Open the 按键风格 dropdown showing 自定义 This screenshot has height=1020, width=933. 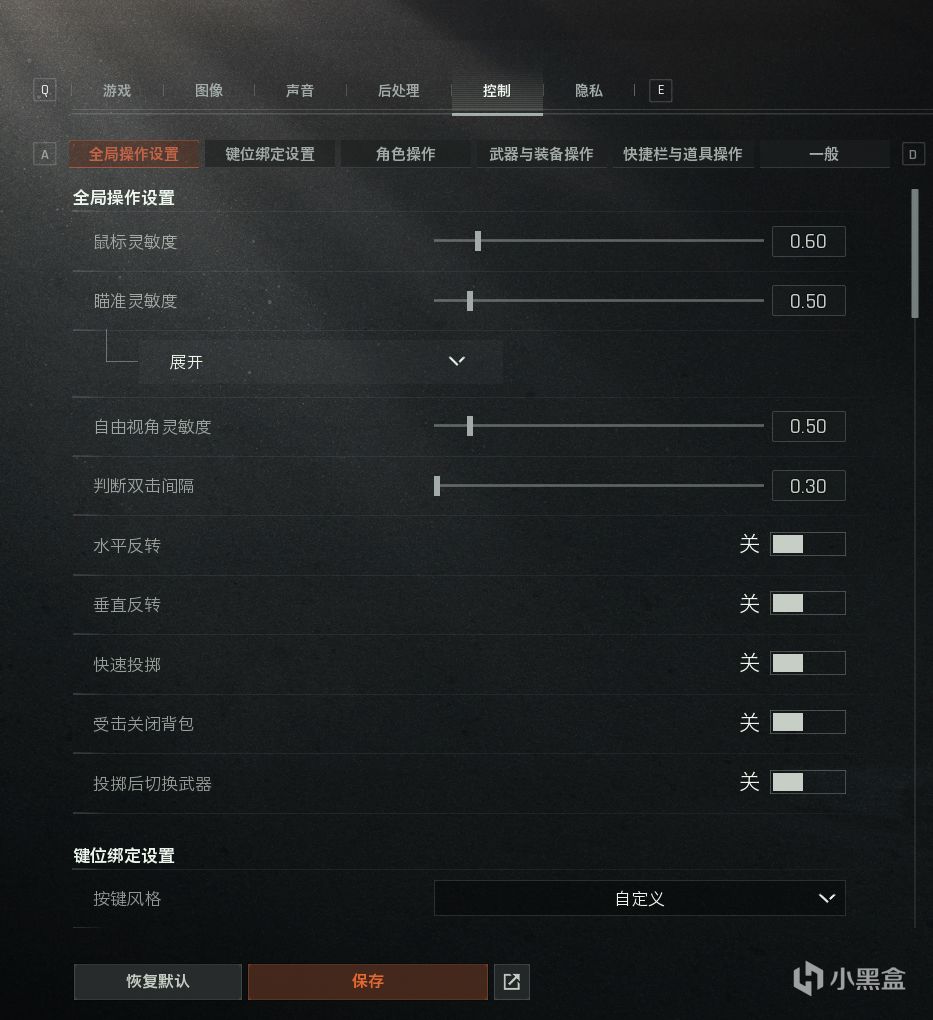tap(640, 898)
